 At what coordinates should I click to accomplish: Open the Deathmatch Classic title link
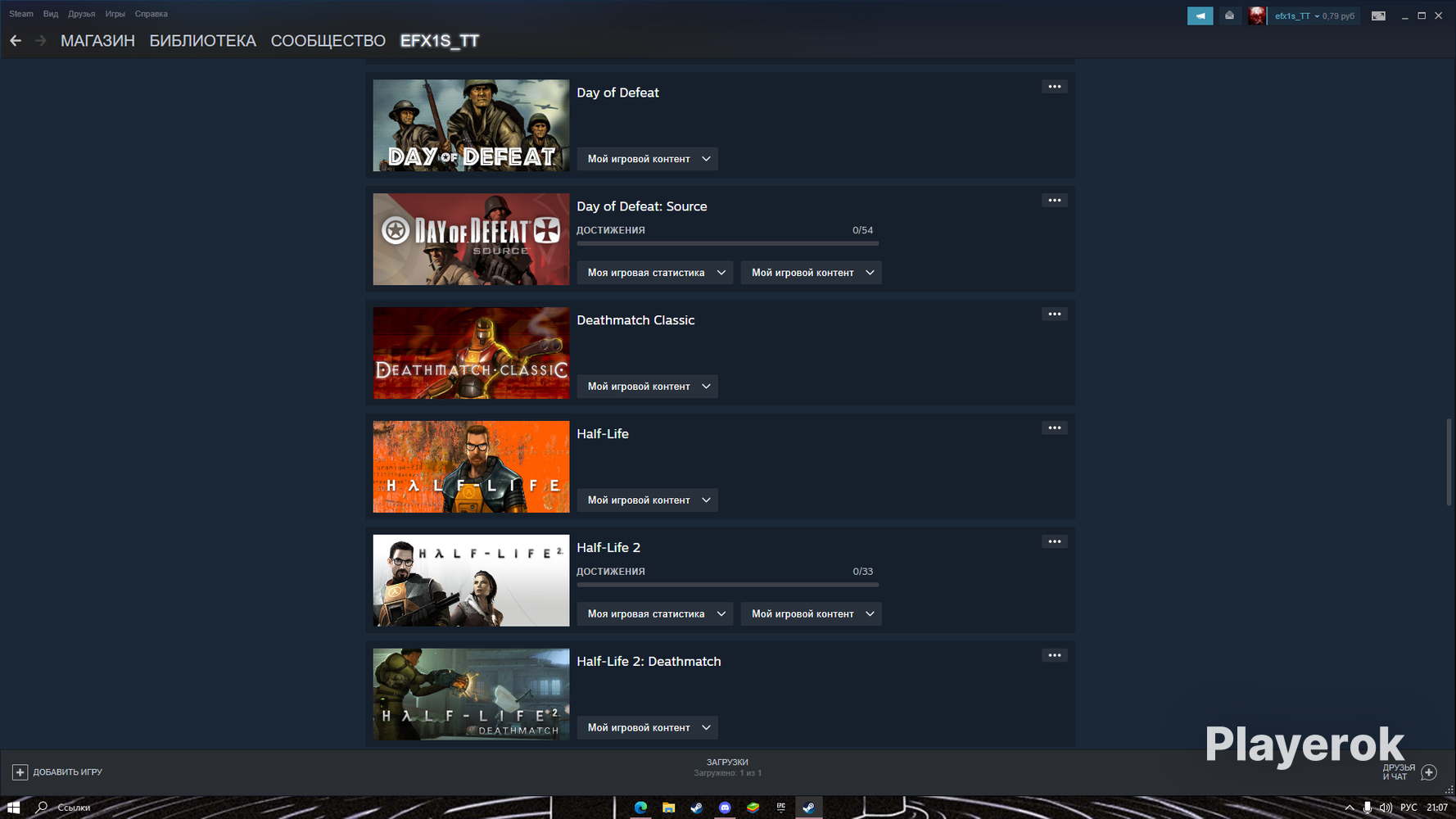pyautogui.click(x=635, y=320)
